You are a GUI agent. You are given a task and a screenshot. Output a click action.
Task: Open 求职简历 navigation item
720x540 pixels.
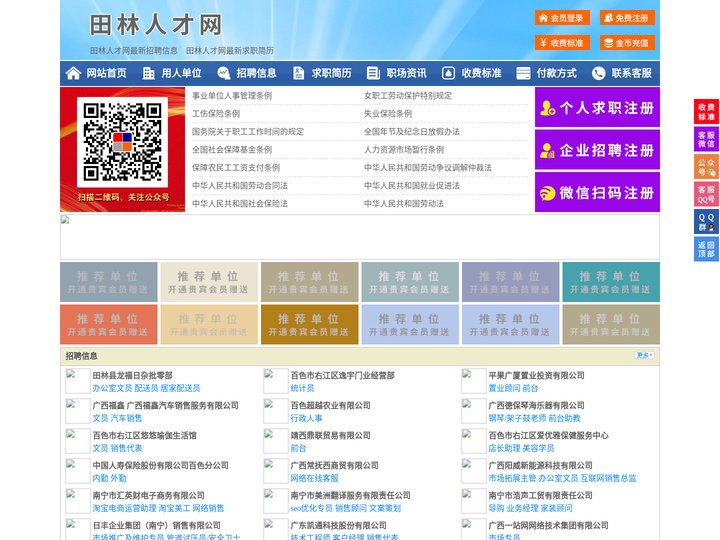click(332, 73)
